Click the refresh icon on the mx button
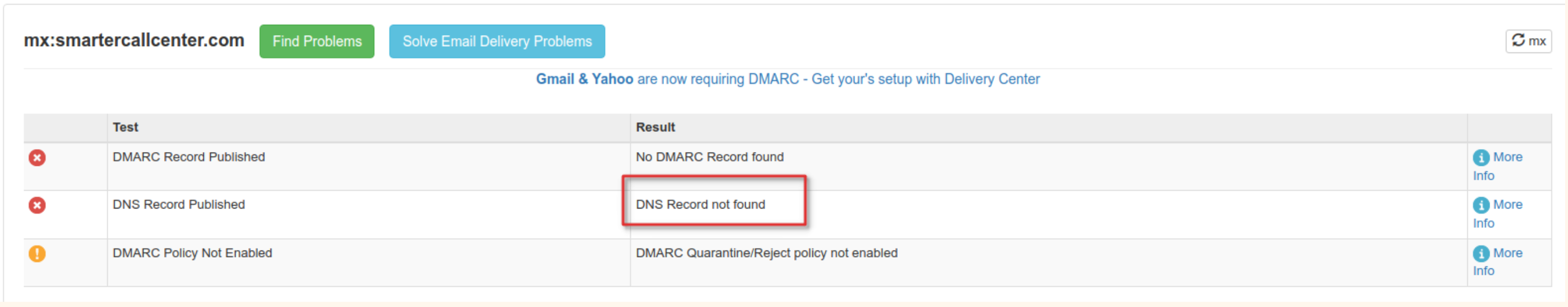This screenshot has width=1568, height=307. click(x=1518, y=40)
